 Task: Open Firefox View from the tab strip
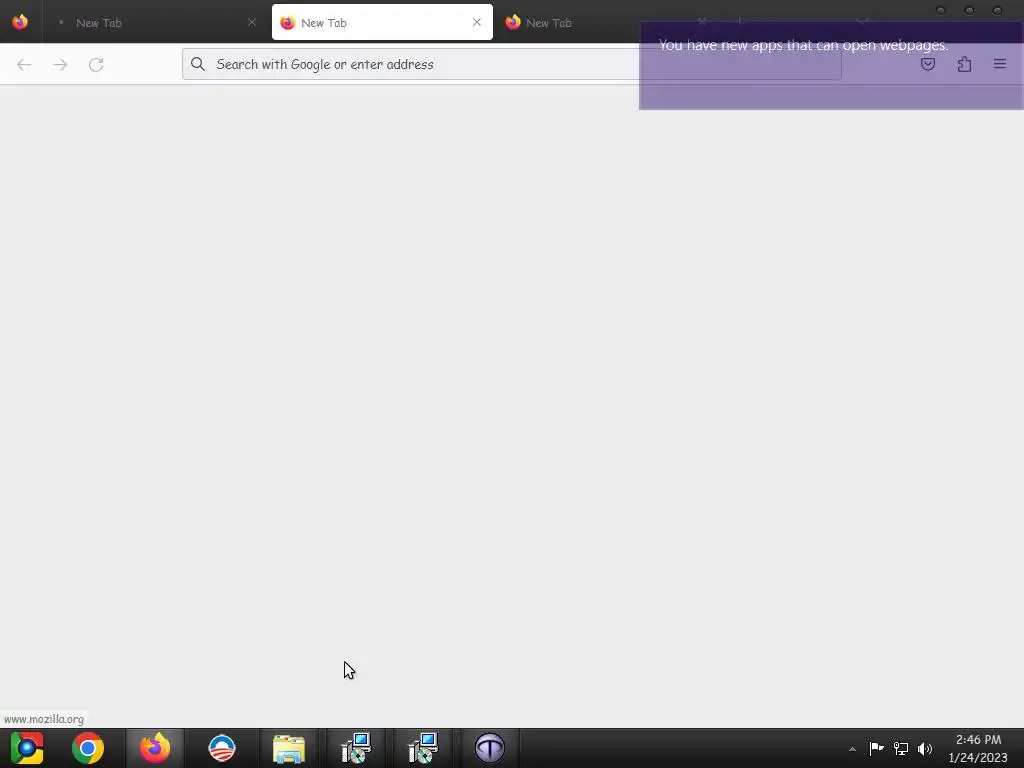coord(20,22)
